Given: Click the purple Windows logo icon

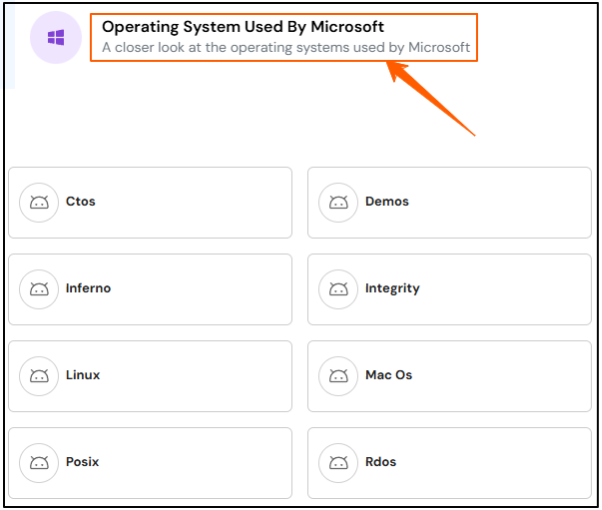Looking at the screenshot, I should 56,38.
